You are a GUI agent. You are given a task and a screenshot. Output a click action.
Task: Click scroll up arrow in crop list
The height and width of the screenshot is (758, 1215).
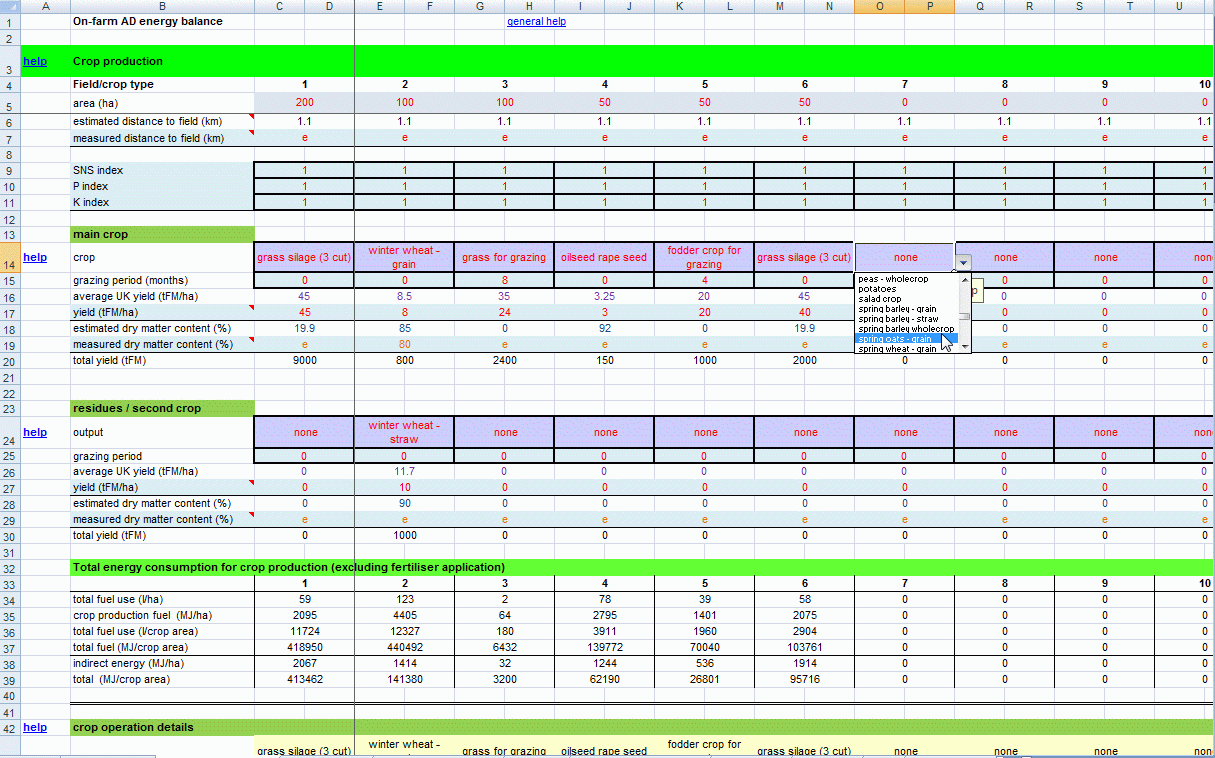pos(964,279)
